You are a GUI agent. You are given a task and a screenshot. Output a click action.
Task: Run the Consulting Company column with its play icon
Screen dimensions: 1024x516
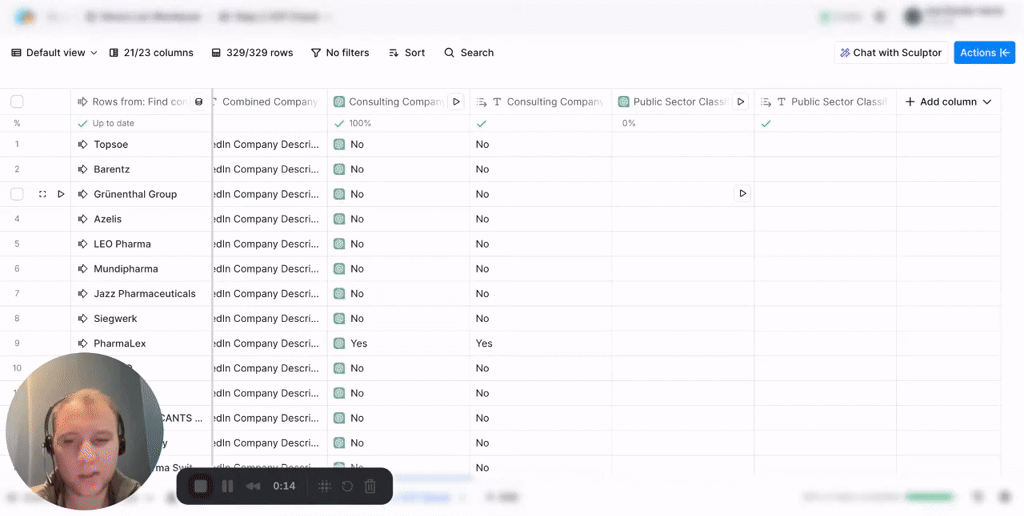tap(456, 102)
